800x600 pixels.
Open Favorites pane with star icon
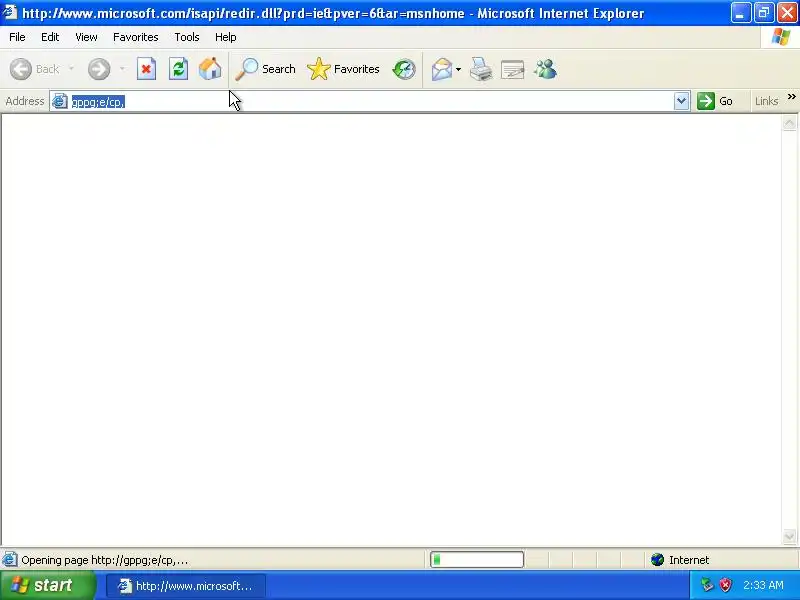(x=319, y=69)
